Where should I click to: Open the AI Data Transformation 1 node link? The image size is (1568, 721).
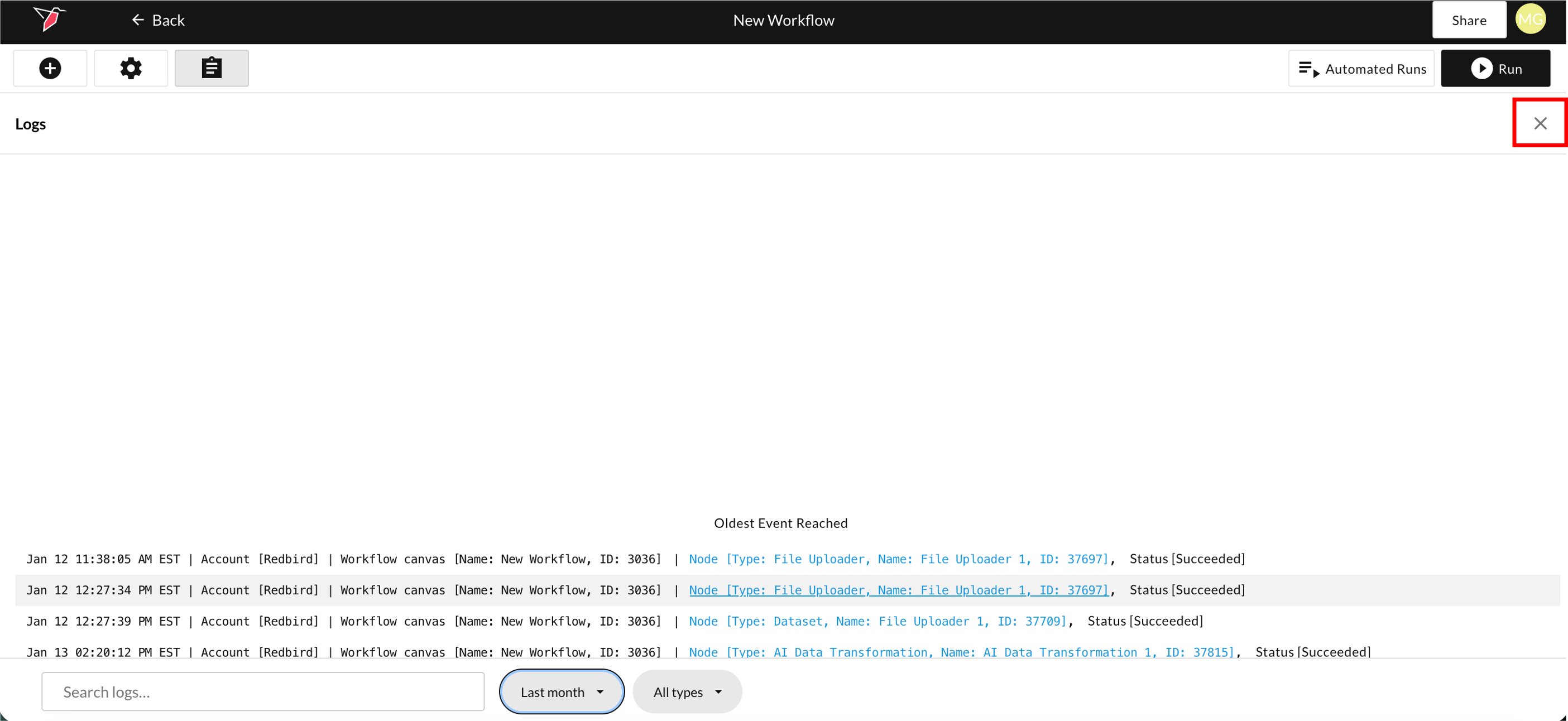pyautogui.click(x=961, y=652)
